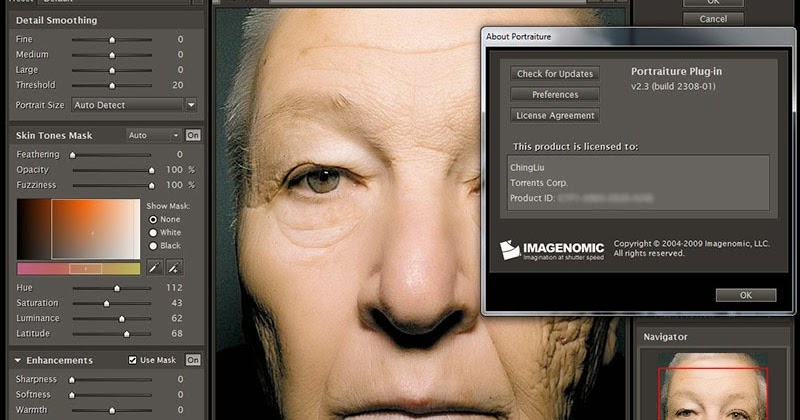The height and width of the screenshot is (420, 800).
Task: Adjust the Medium detail smoothing slider
Action: [x=112, y=55]
